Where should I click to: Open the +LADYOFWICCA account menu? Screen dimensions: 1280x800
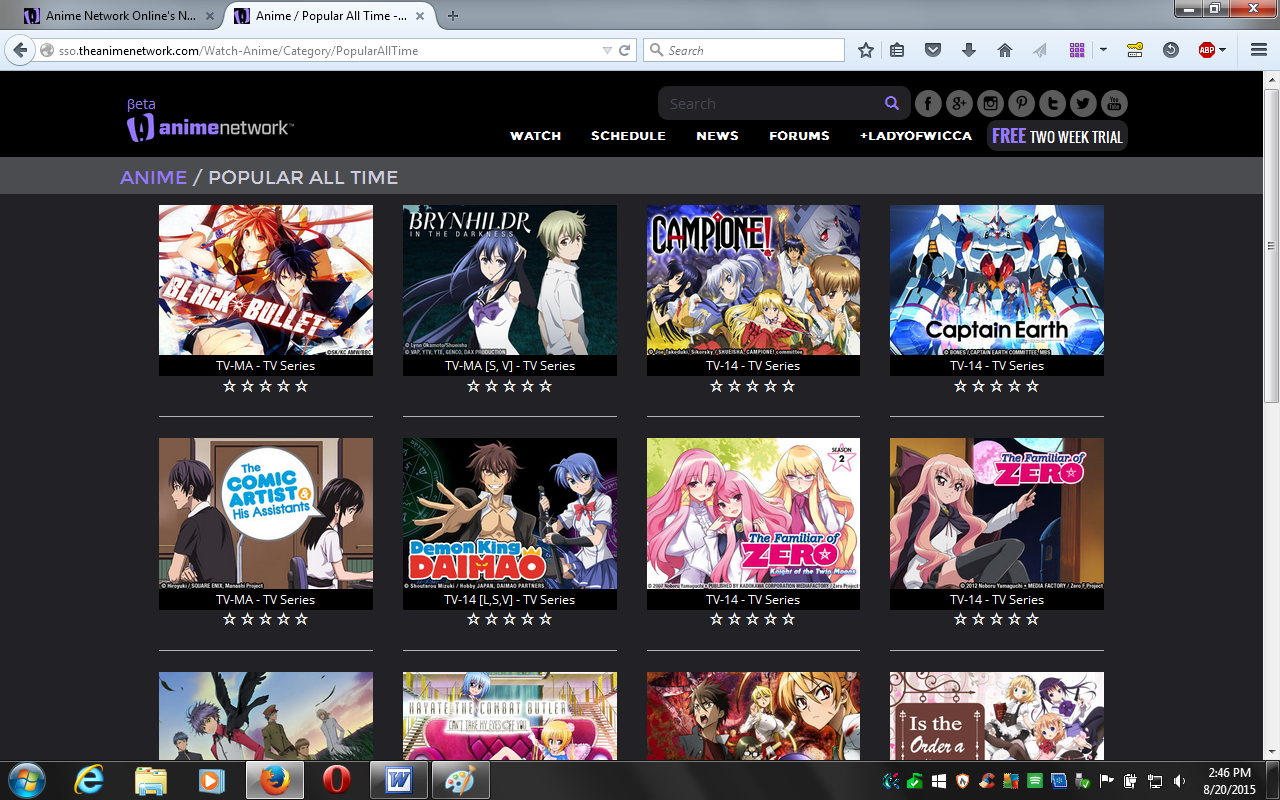915,136
